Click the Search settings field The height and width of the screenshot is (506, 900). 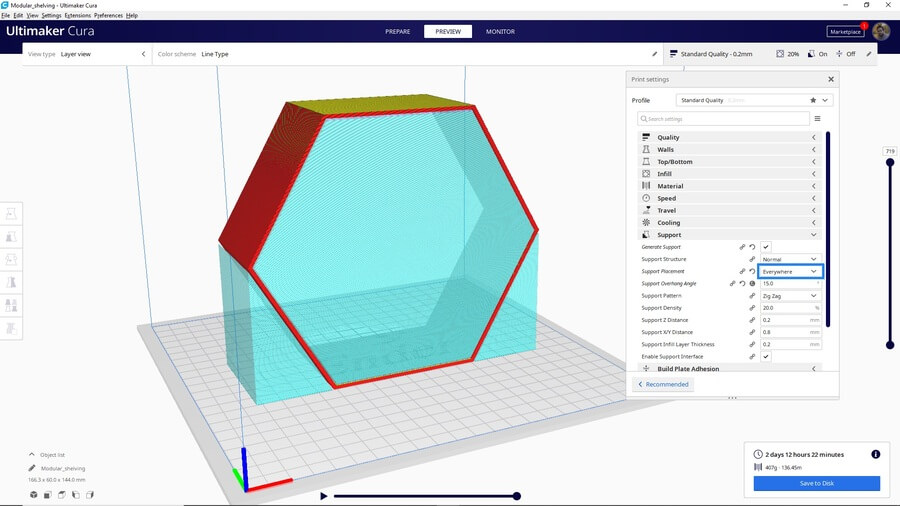point(723,119)
